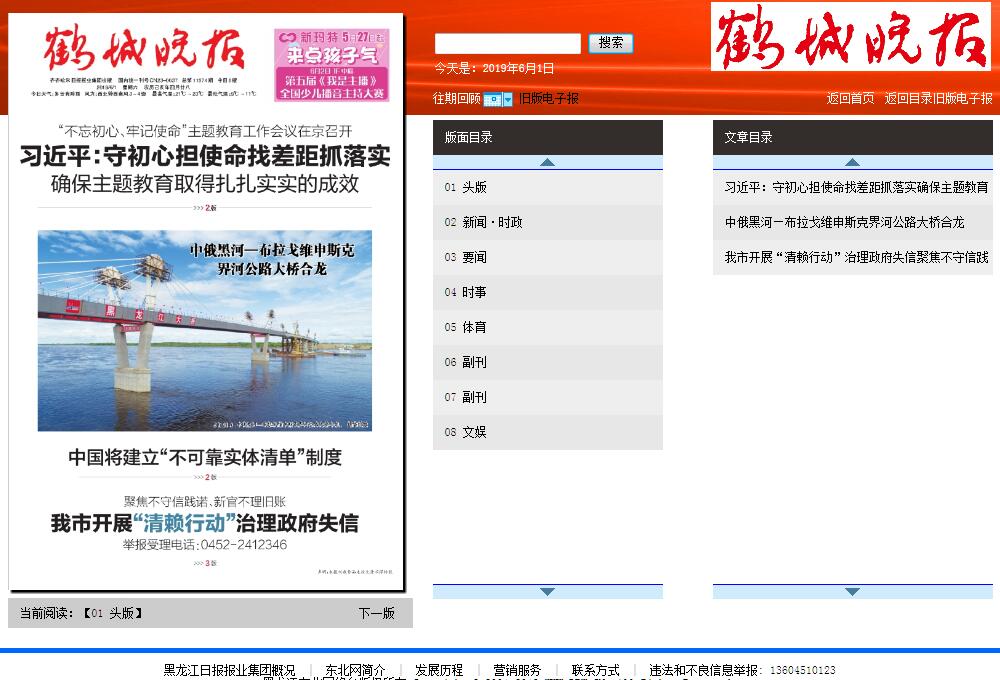Click the bridge photo on the front page
This screenshot has width=1000, height=680.
coord(205,330)
